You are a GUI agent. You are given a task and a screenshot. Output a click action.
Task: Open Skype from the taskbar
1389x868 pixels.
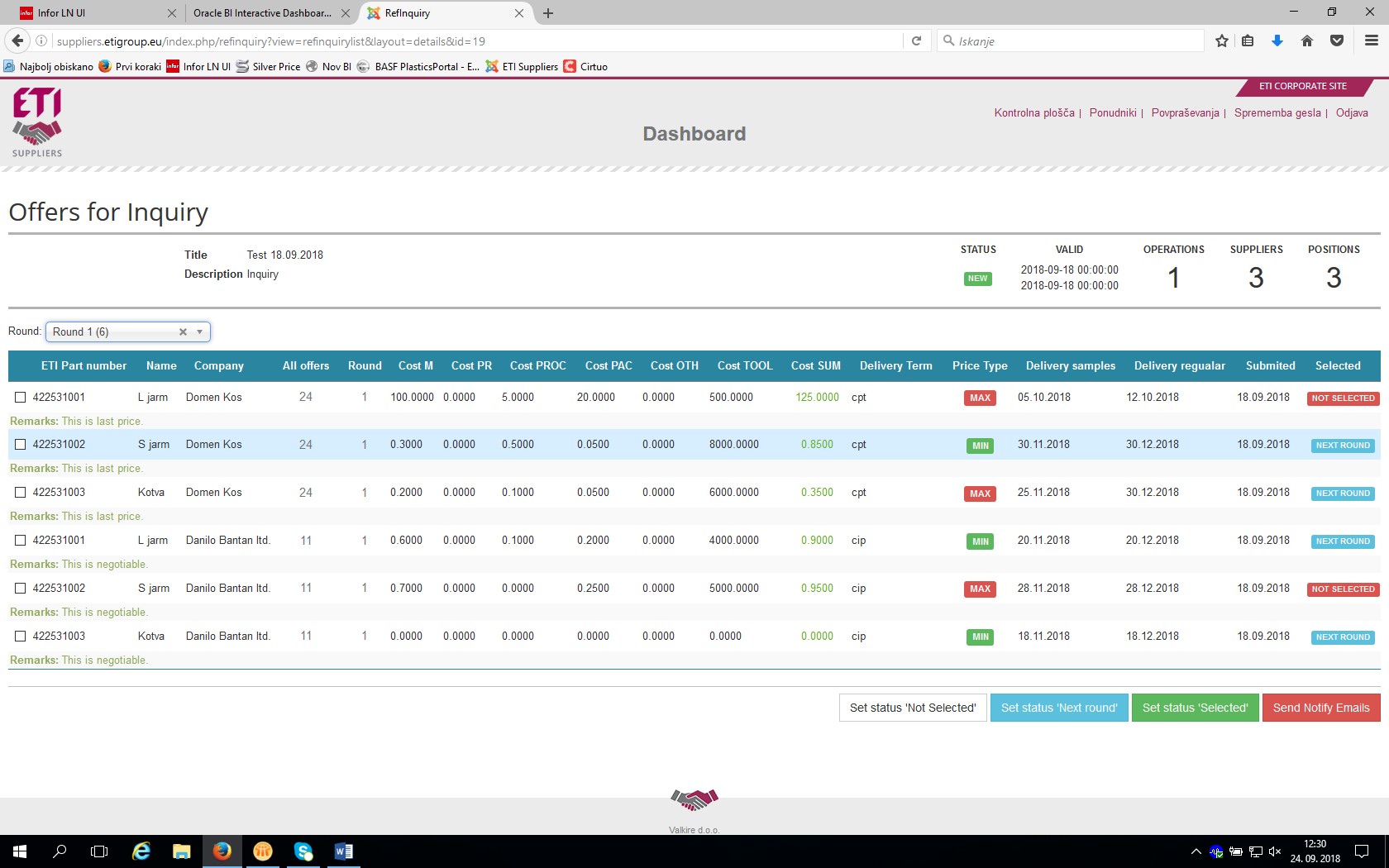click(303, 851)
